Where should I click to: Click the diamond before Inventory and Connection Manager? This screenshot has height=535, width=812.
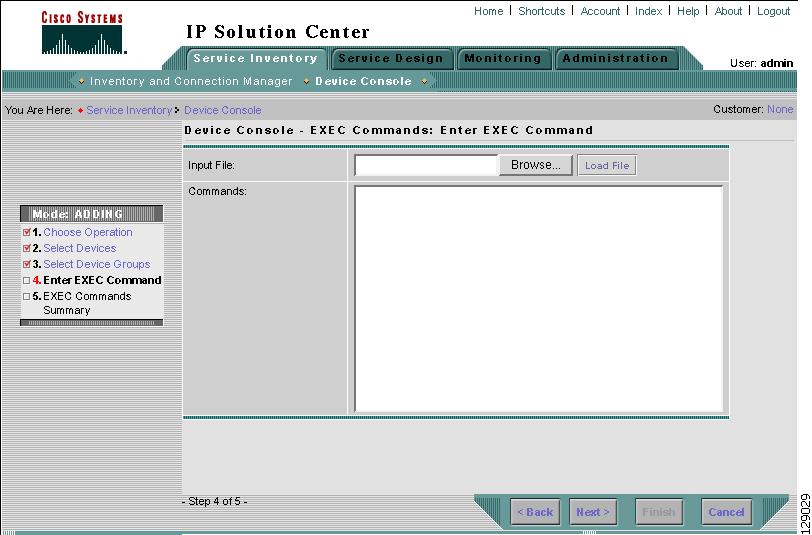(x=81, y=81)
